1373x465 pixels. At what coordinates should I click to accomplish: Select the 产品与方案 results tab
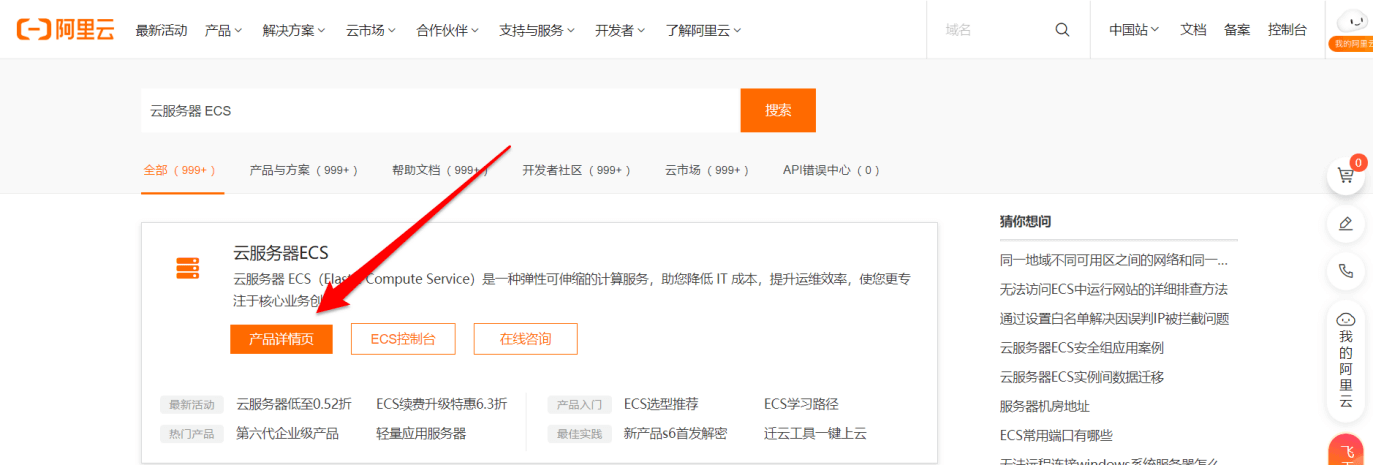coord(303,171)
